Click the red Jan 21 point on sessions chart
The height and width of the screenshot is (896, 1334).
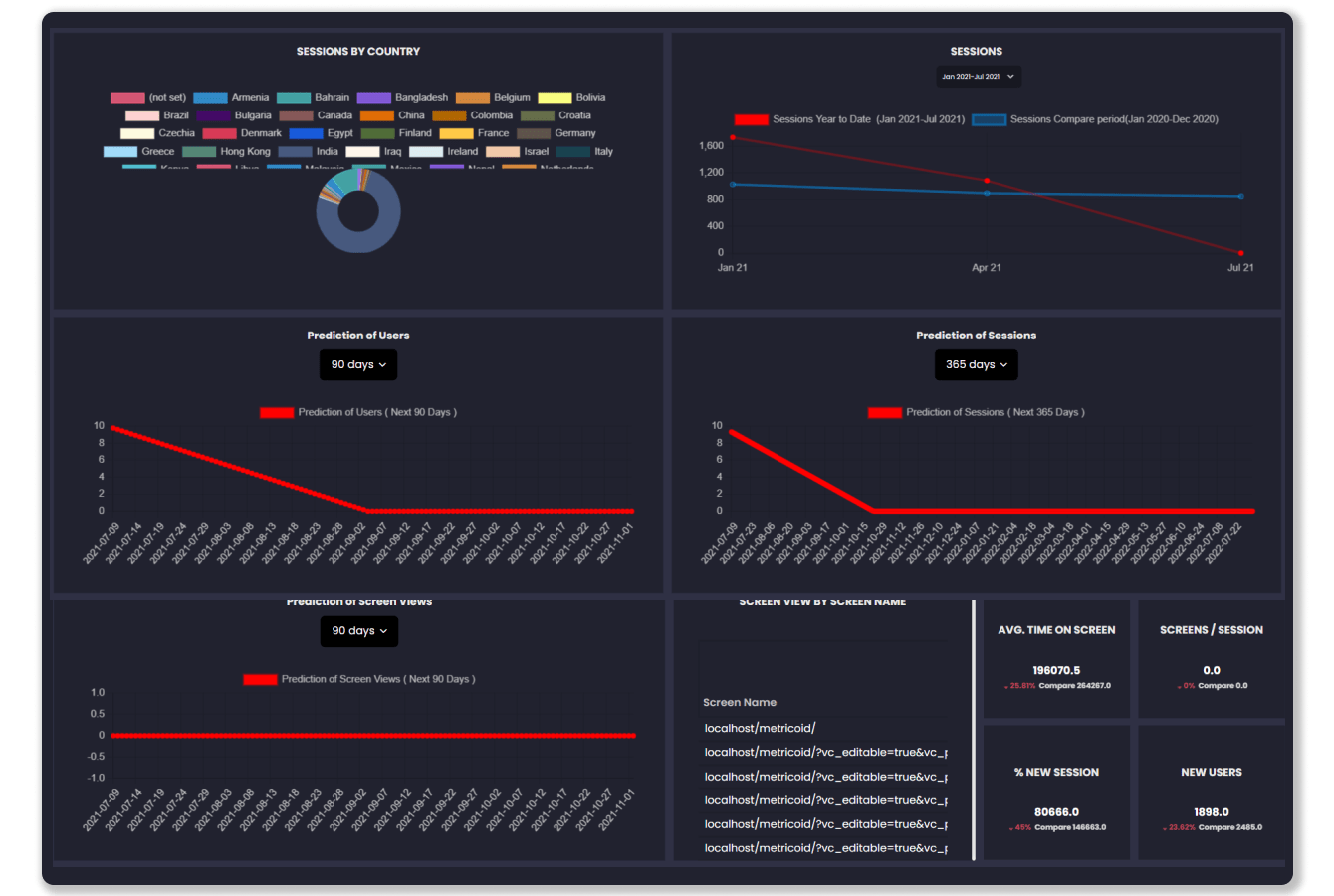point(733,138)
